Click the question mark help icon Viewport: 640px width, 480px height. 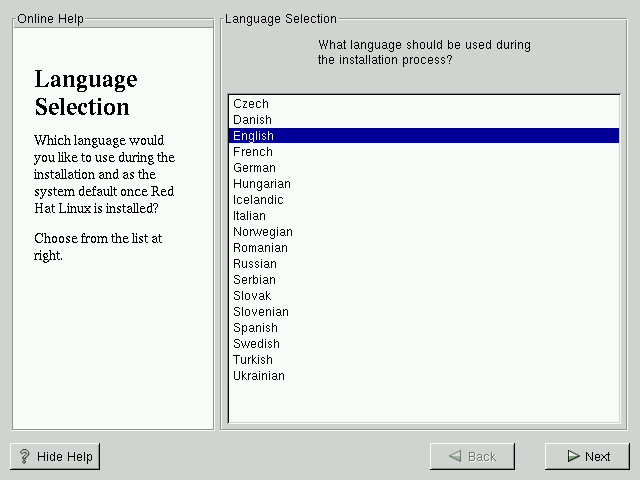point(25,456)
